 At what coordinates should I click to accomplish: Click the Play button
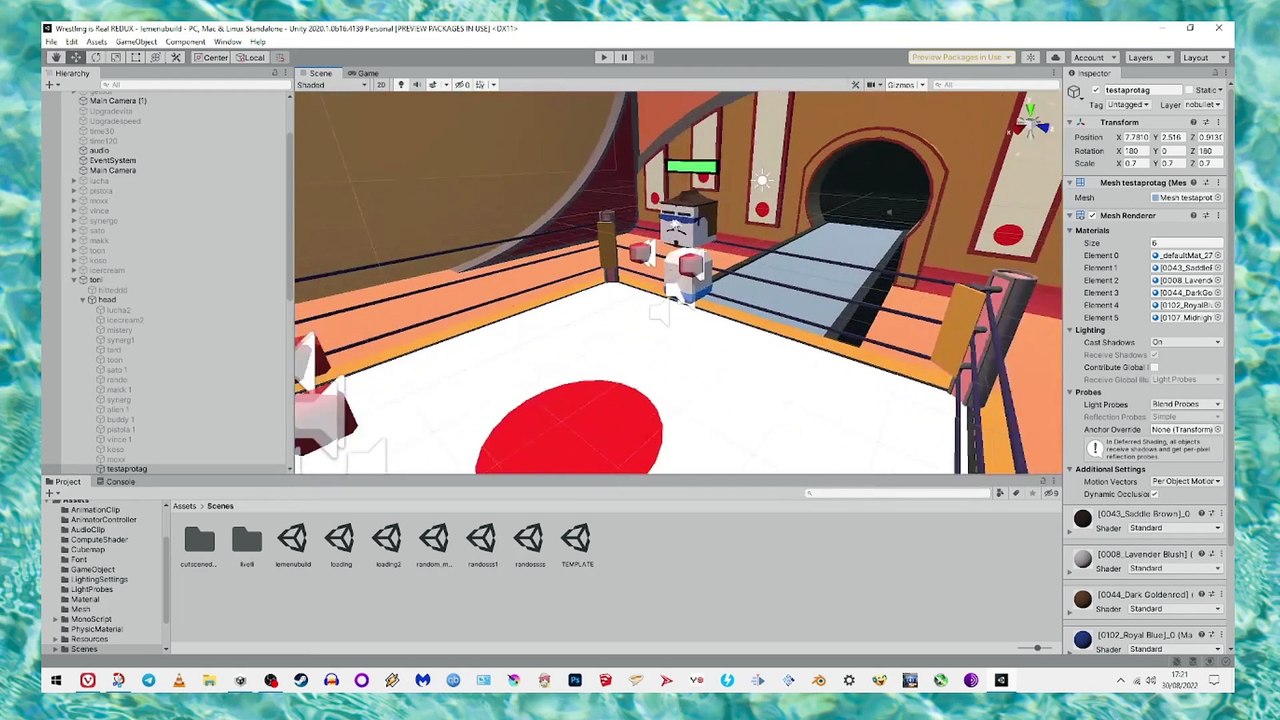(x=603, y=57)
